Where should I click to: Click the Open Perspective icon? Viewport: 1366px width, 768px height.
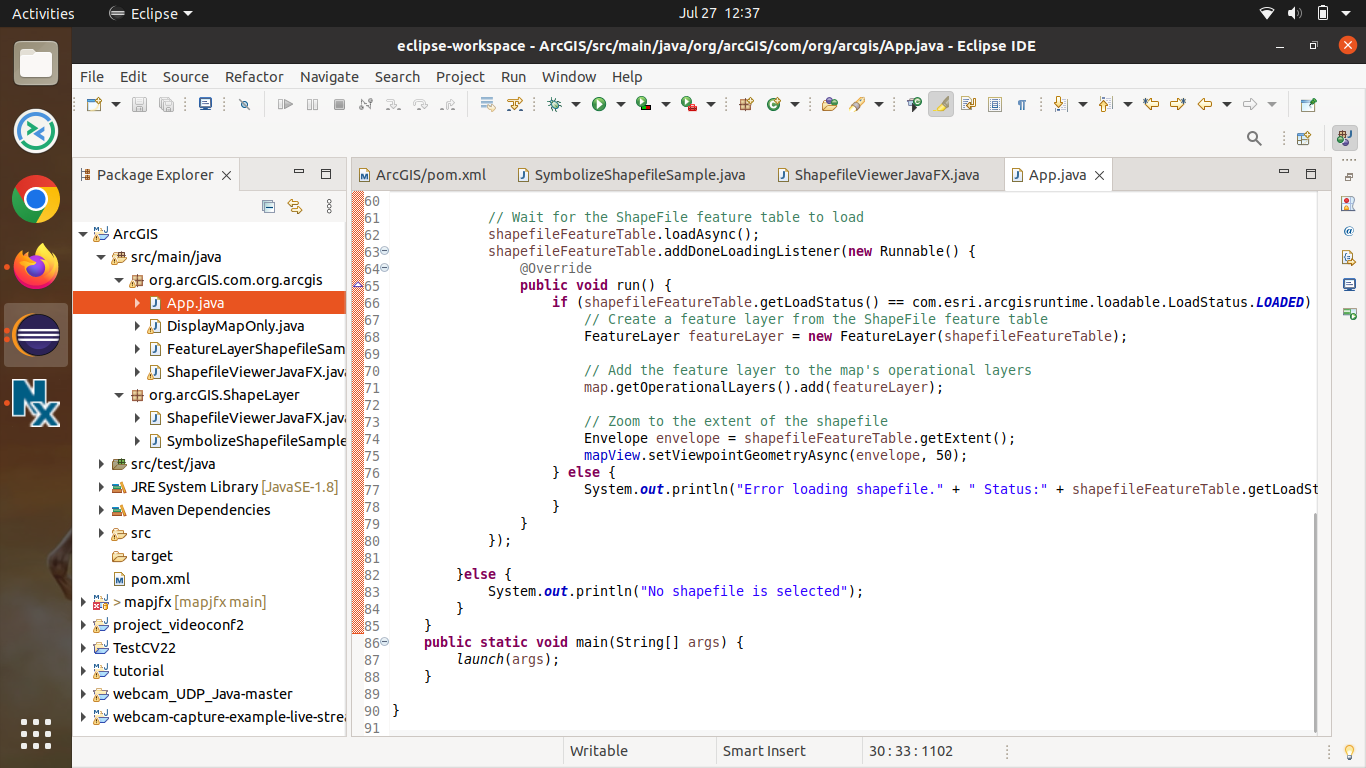tap(1303, 138)
